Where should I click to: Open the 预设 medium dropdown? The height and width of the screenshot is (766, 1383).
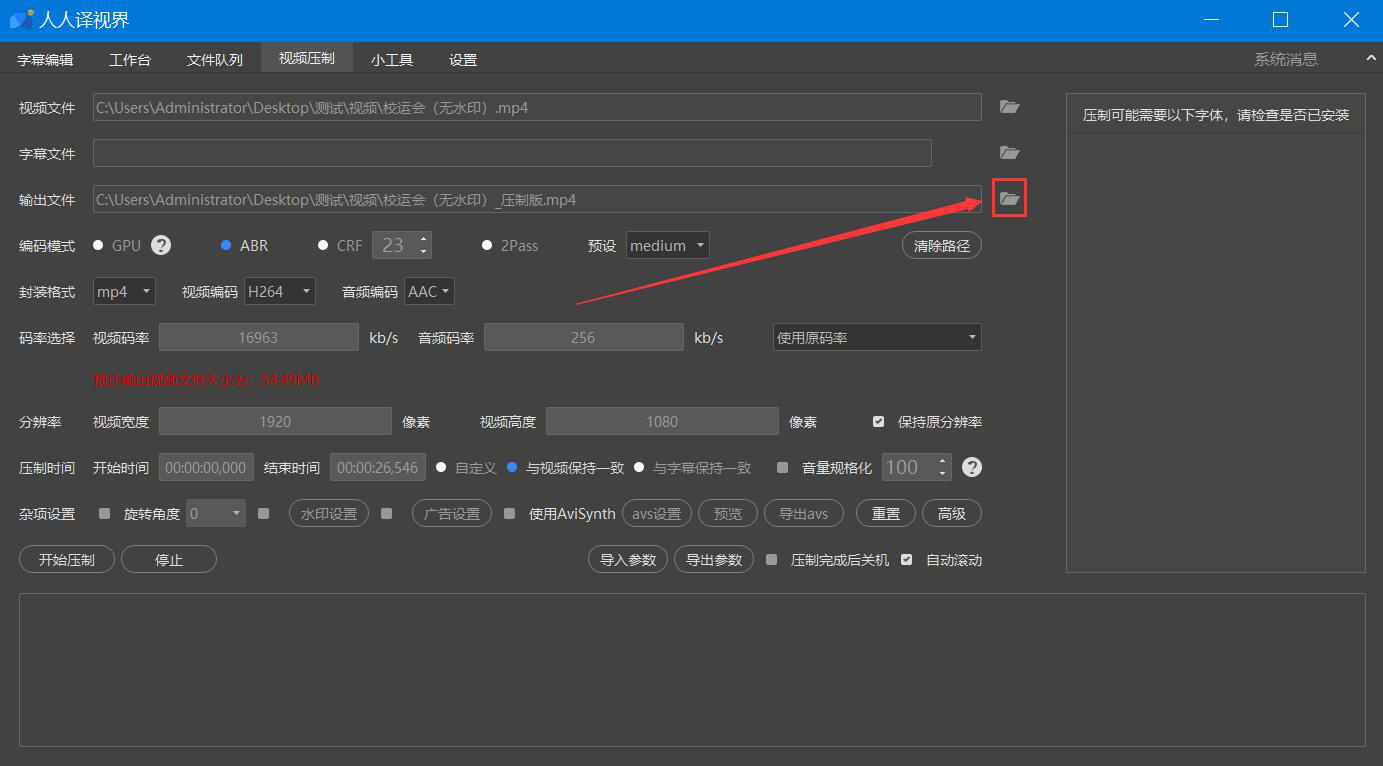(x=667, y=245)
